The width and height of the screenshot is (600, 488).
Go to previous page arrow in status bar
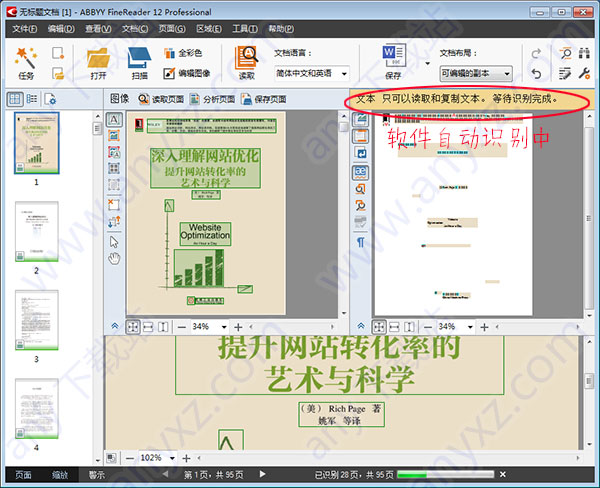[165, 474]
